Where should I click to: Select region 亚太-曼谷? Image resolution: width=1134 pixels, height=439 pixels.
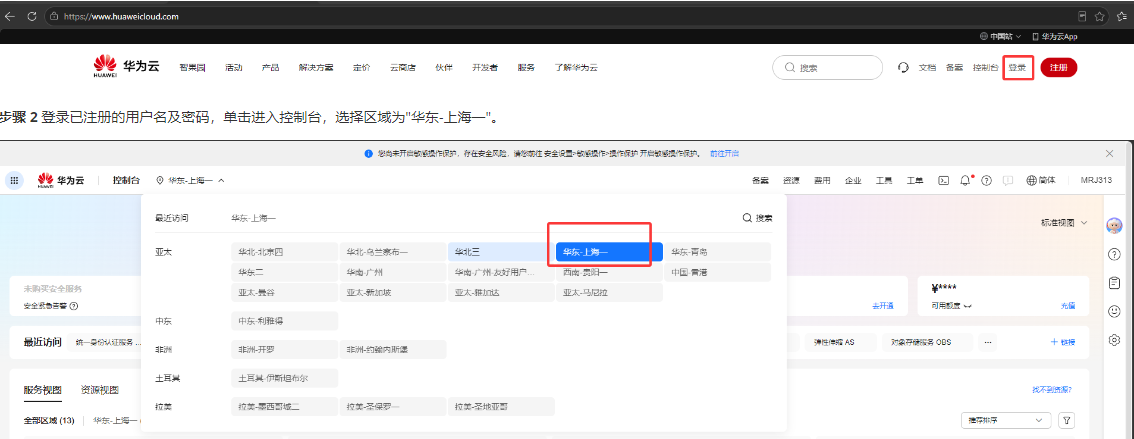click(284, 293)
